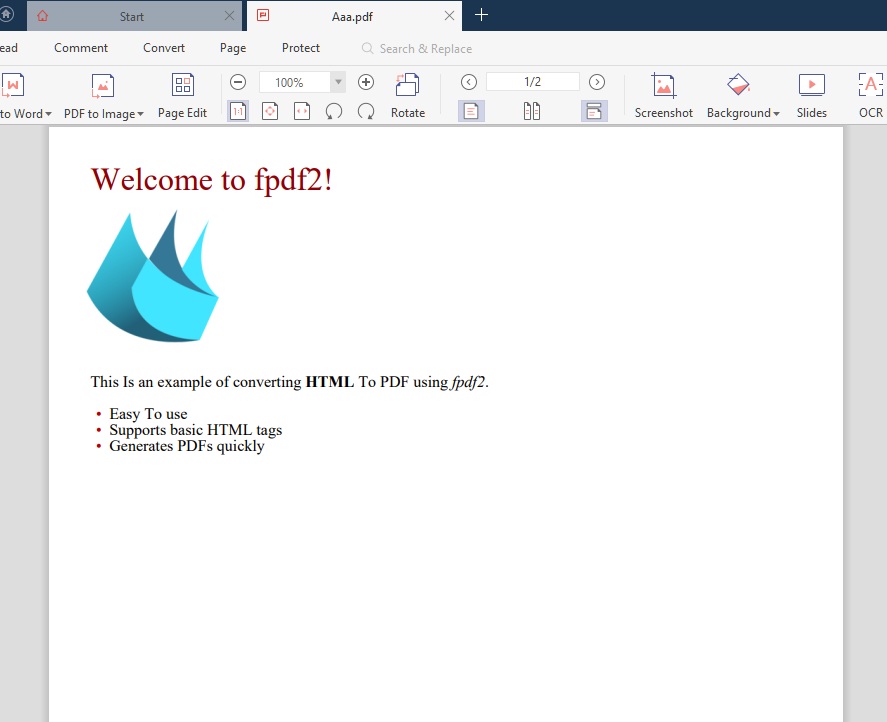Click the bold word HTML in paragraph
The image size is (887, 722).
click(330, 382)
